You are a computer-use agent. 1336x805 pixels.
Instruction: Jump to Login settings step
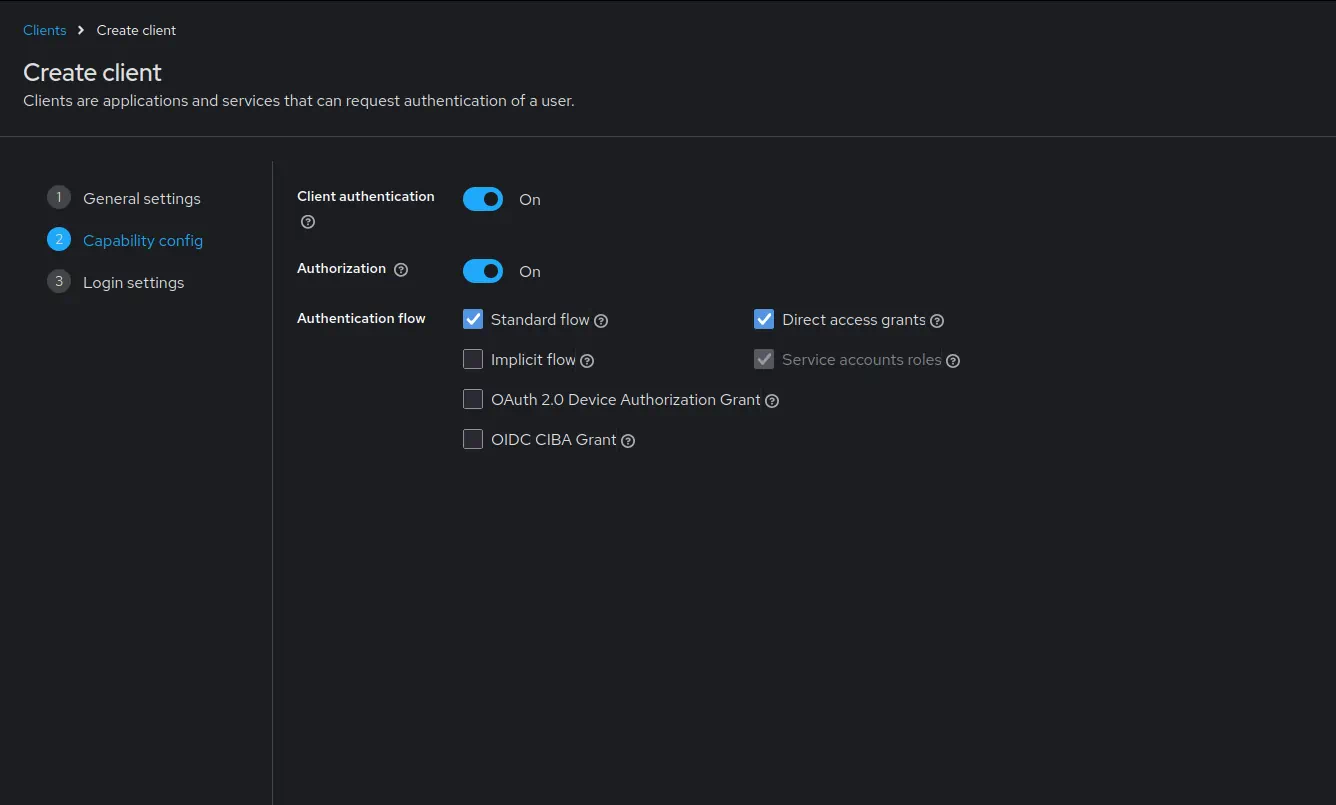(x=133, y=283)
